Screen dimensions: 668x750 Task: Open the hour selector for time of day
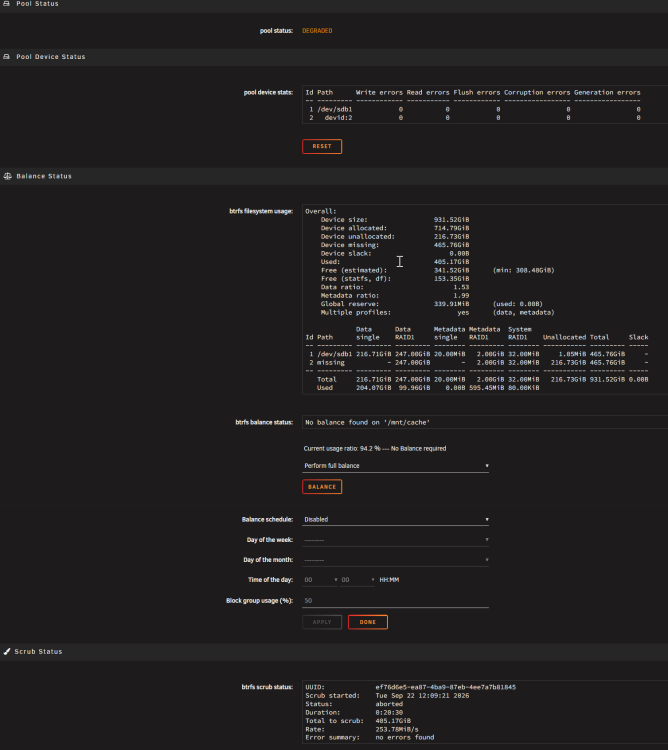coord(320,580)
